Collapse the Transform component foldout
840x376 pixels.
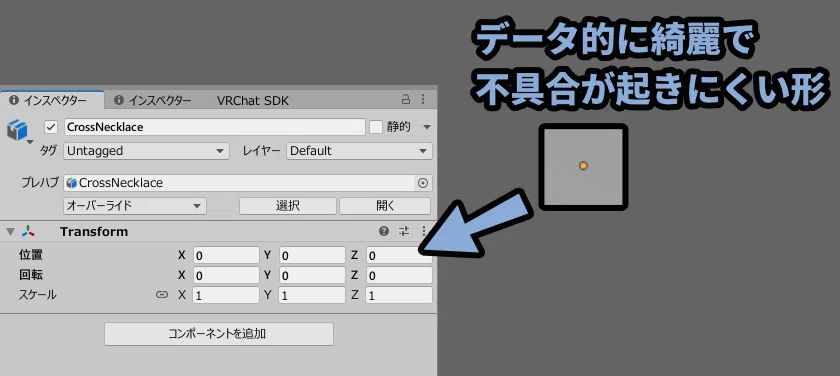(10, 232)
